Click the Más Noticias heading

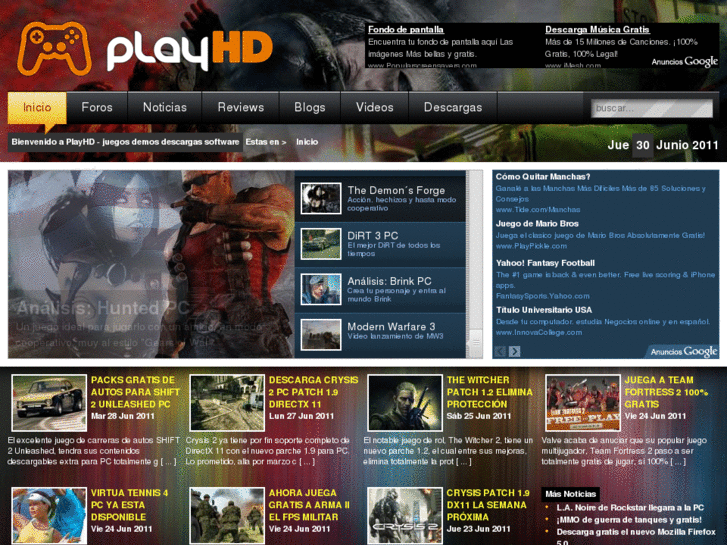(570, 494)
